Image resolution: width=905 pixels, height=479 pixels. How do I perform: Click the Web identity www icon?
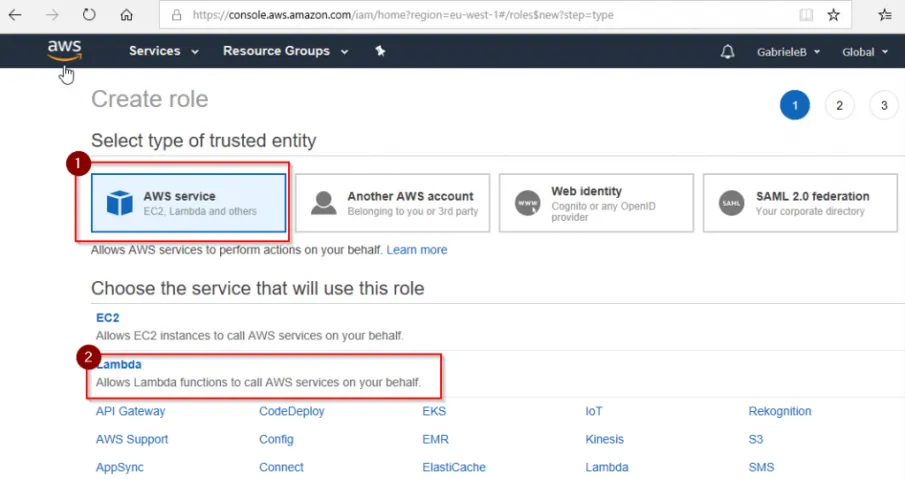528,203
